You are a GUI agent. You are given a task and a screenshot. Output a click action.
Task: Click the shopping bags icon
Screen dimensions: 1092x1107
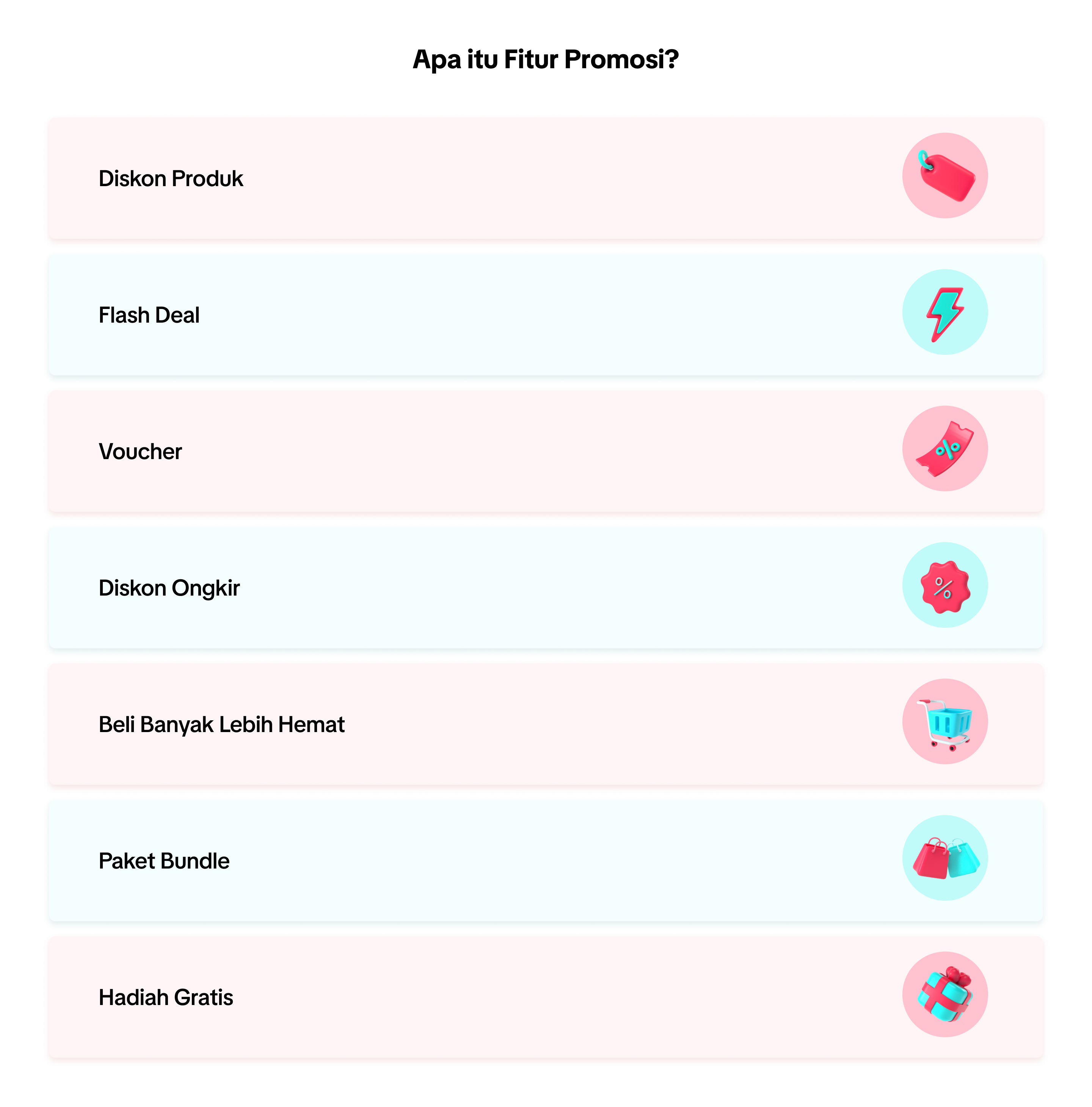(945, 858)
